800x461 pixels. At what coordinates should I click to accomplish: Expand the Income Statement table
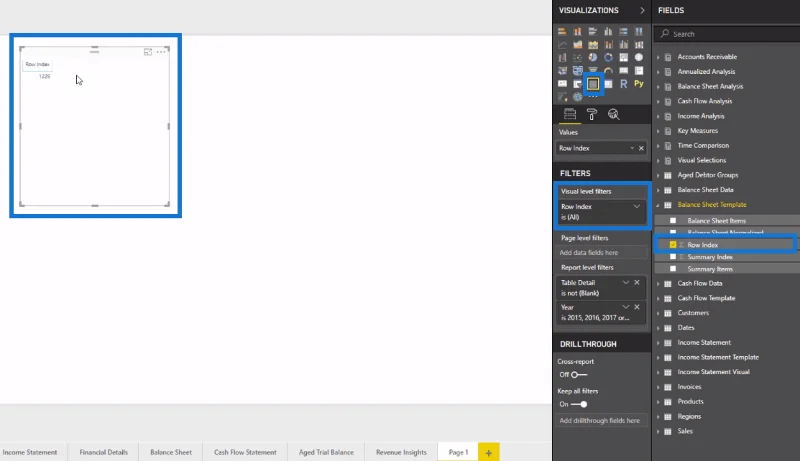pos(658,343)
